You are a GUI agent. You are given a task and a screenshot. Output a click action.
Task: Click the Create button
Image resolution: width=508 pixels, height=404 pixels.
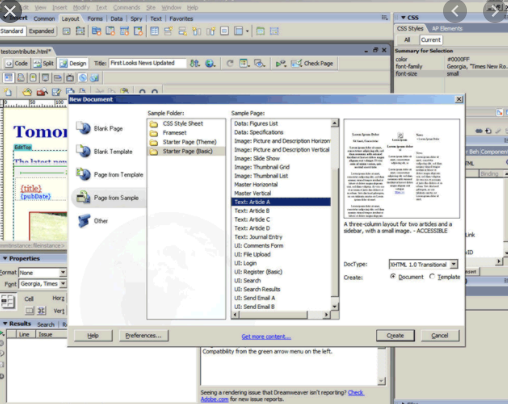tap(395, 336)
